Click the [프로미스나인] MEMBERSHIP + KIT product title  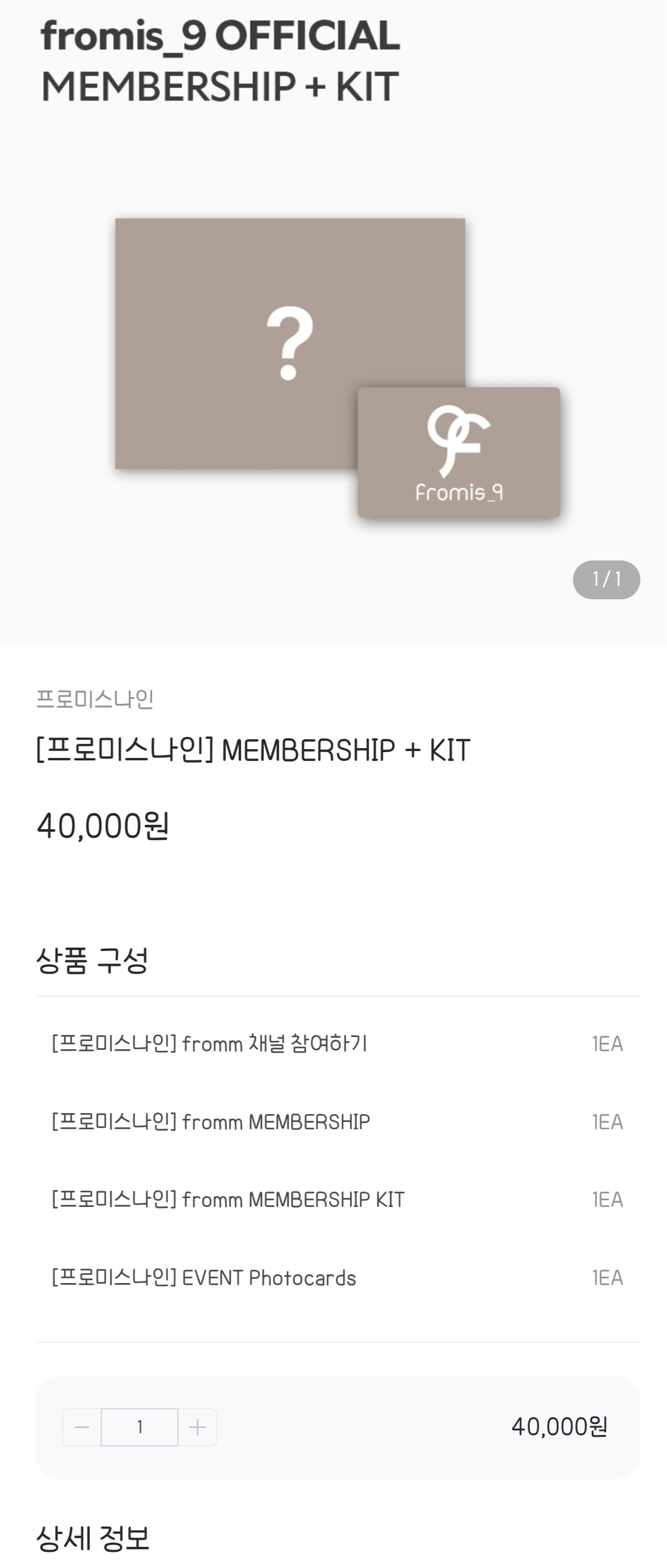pos(253,750)
